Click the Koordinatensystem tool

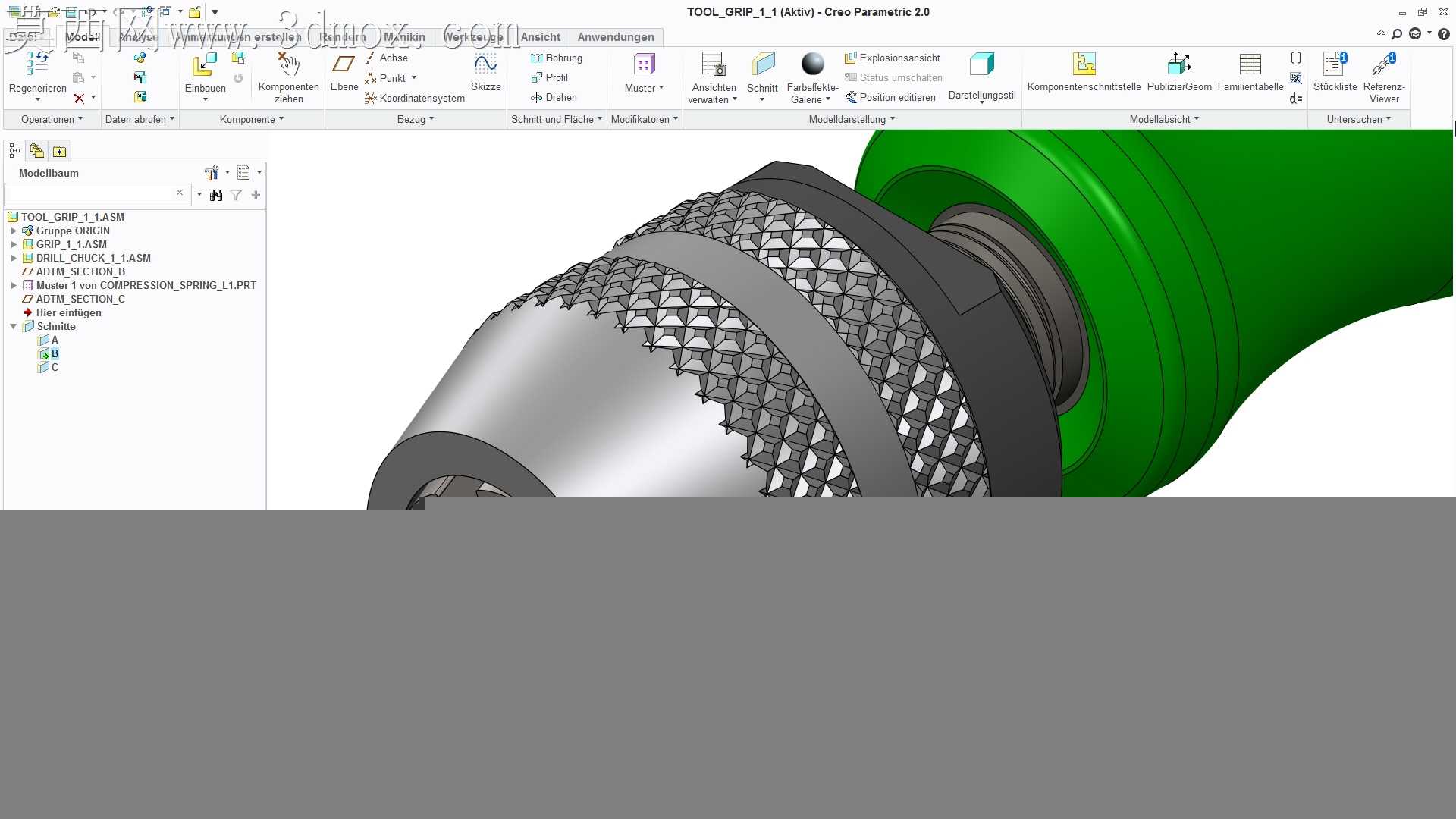[x=414, y=98]
